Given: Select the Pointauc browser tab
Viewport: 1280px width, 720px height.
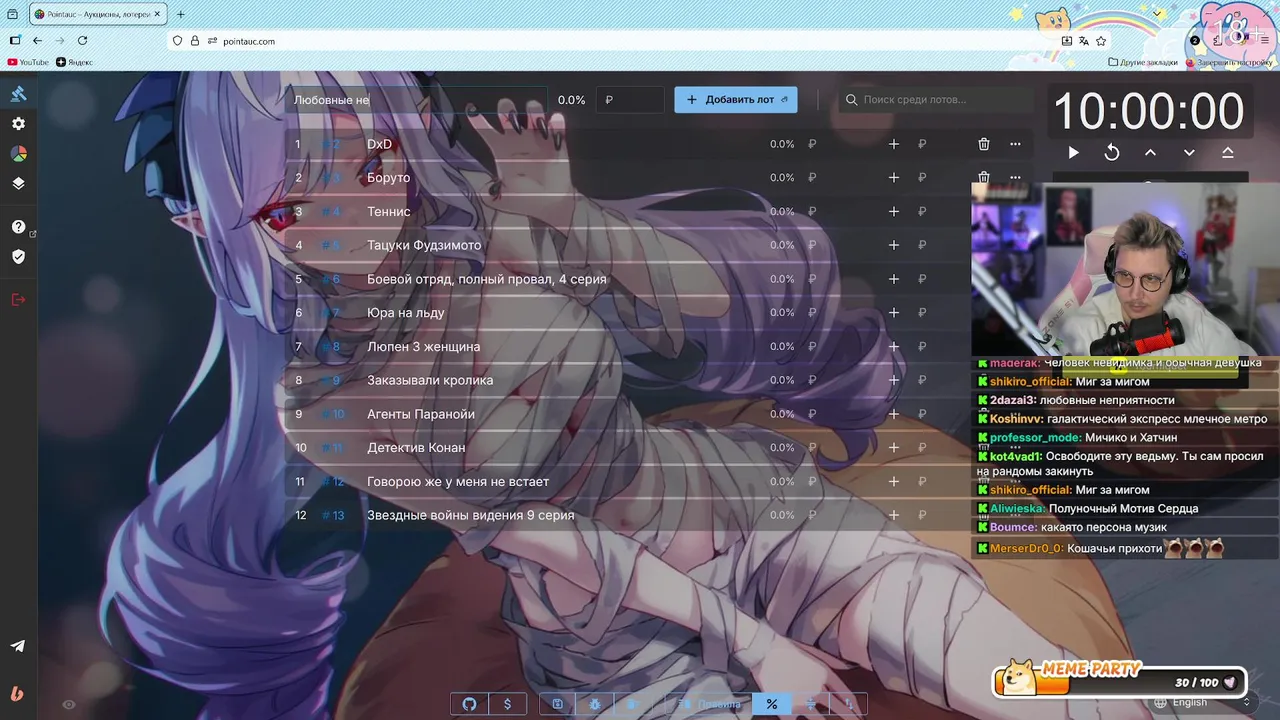Looking at the screenshot, I should coord(97,14).
